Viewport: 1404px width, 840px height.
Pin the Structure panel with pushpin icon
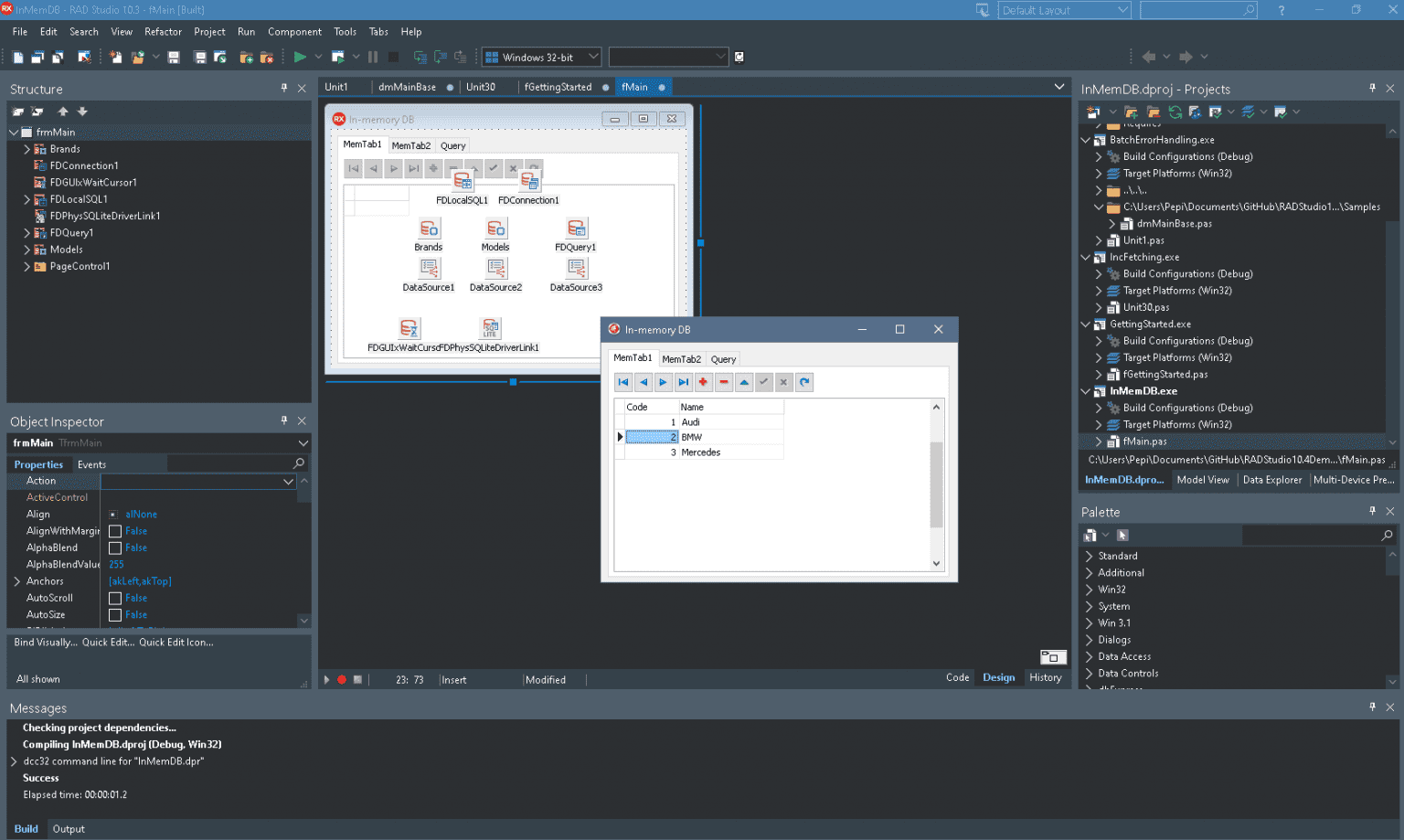click(284, 89)
